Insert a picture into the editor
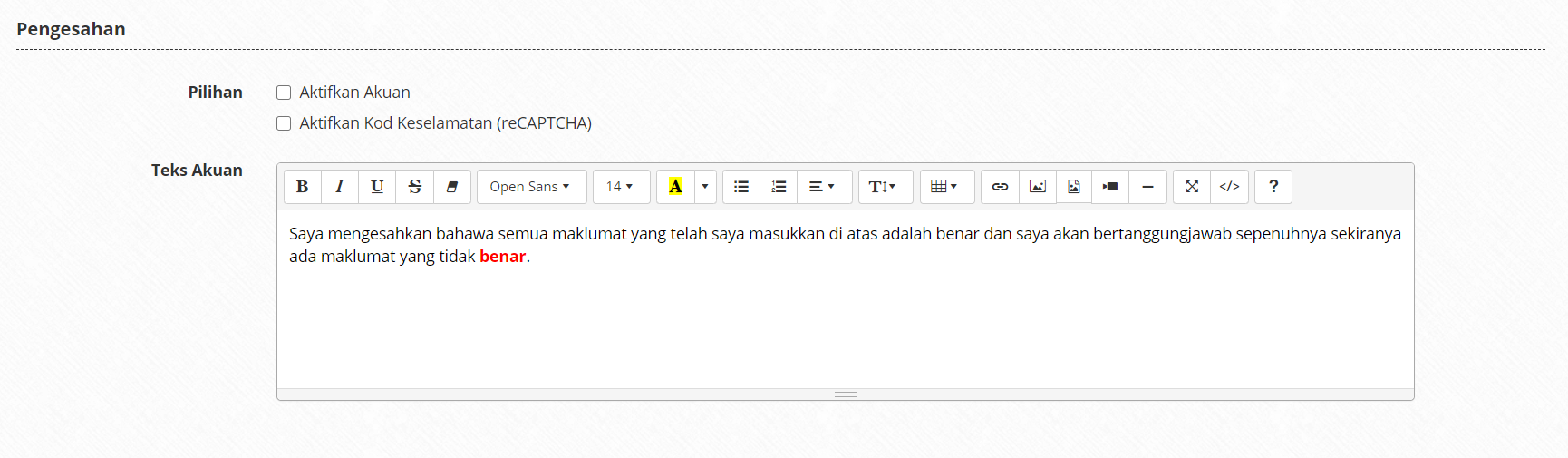This screenshot has width=1568, height=458. click(x=1038, y=187)
